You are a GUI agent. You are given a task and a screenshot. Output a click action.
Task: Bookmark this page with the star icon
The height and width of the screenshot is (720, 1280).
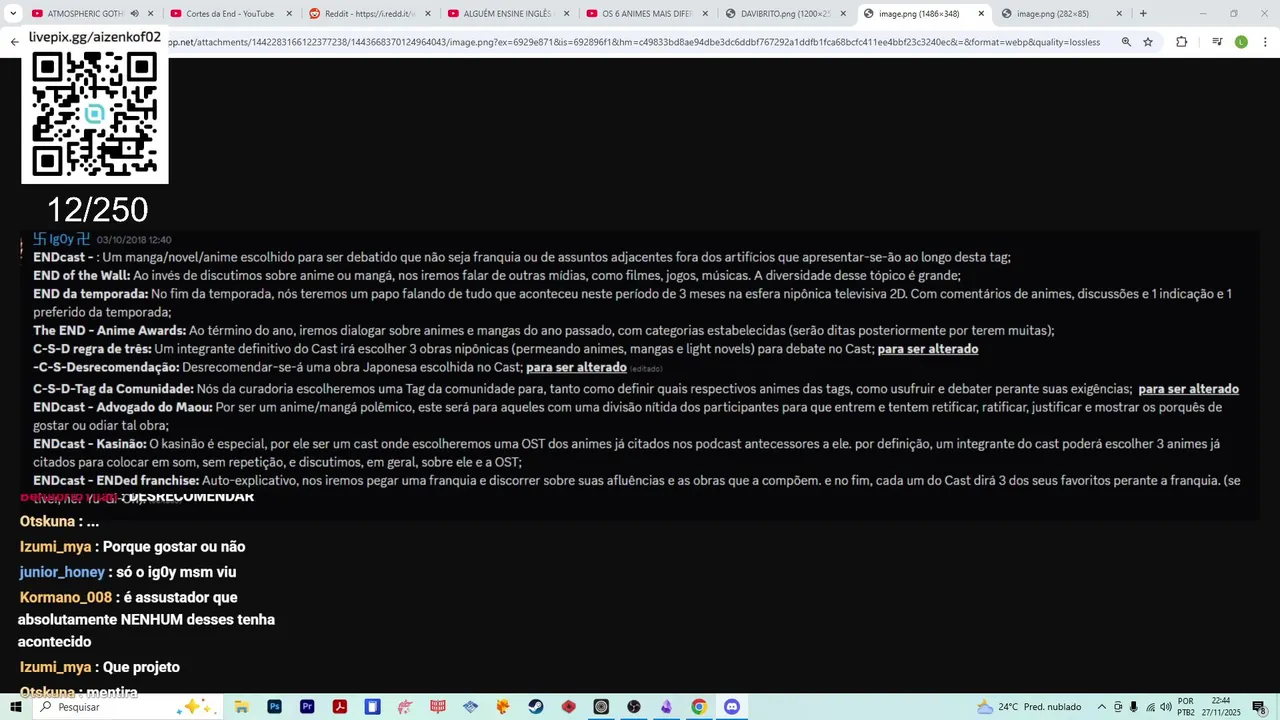coord(1148,42)
